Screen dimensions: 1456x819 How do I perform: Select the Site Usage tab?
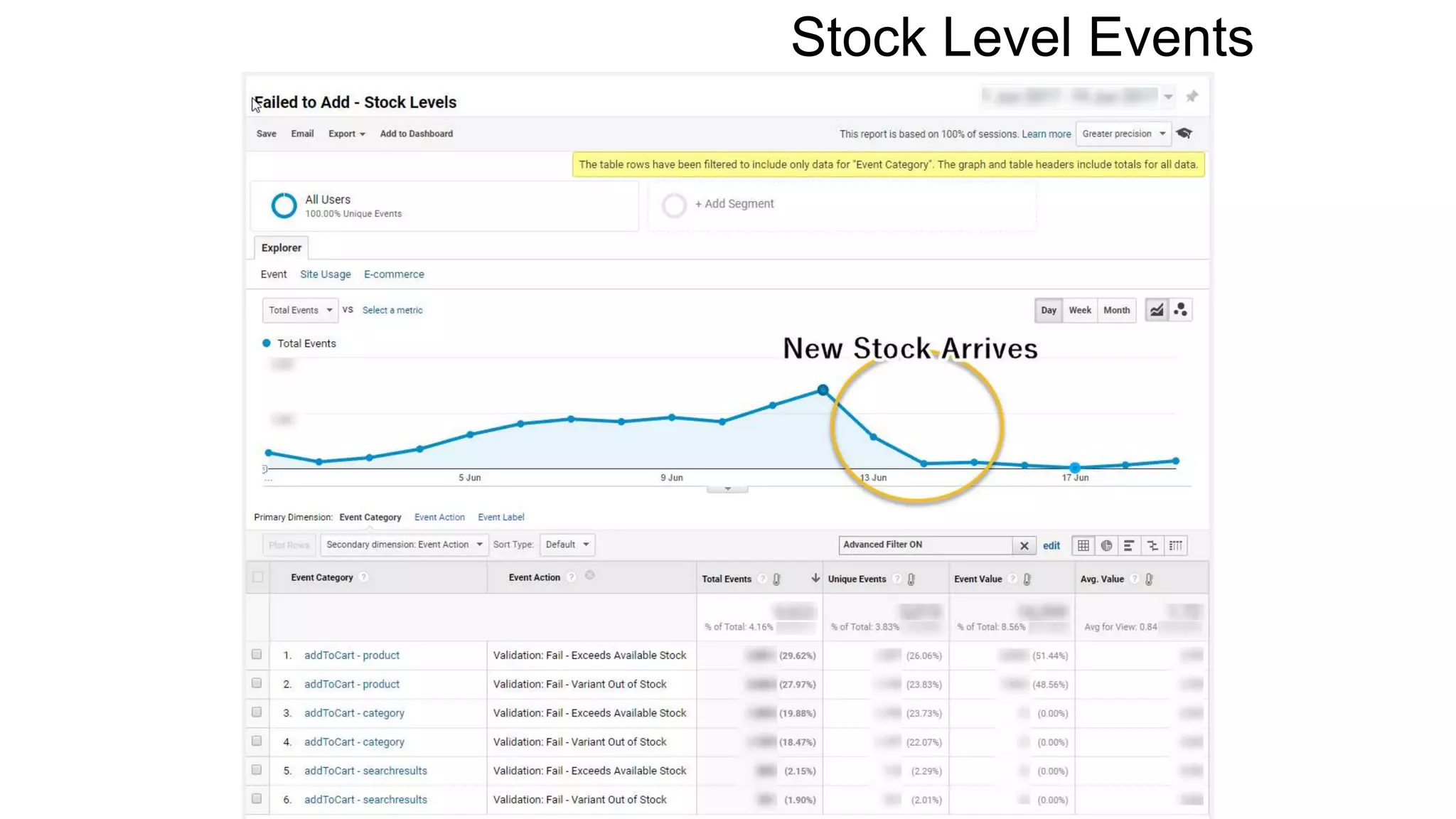click(326, 274)
